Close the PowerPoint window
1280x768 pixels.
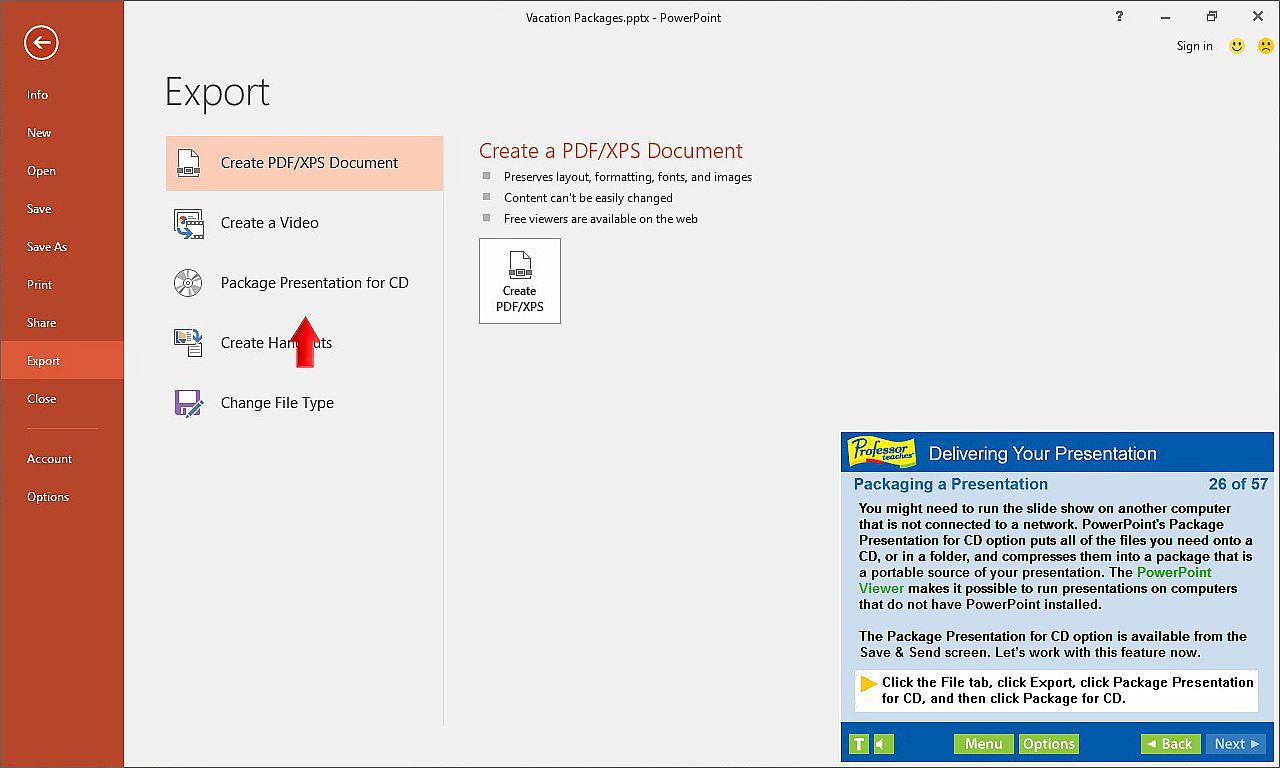[1258, 16]
